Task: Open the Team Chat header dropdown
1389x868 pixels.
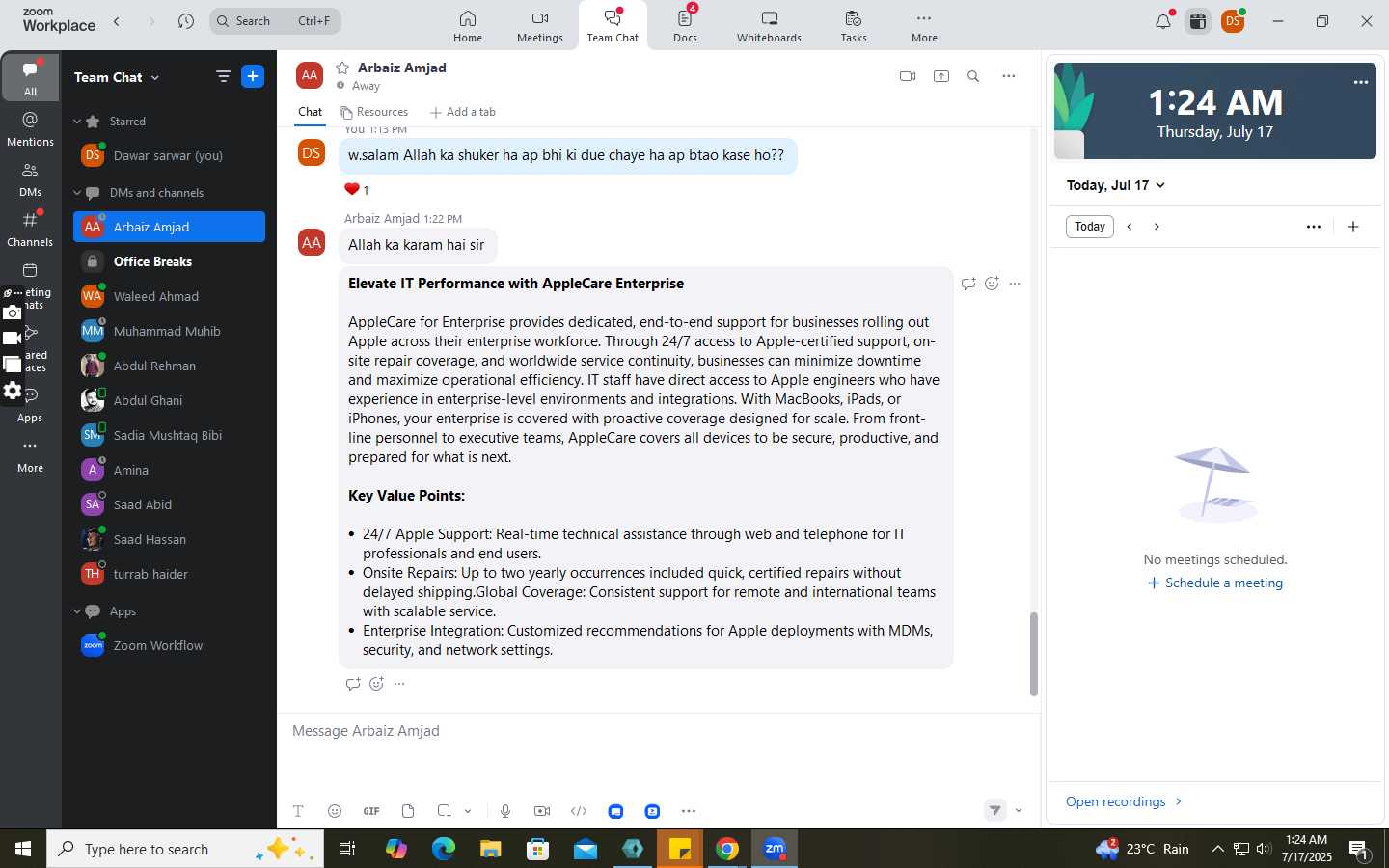Action: click(118, 77)
